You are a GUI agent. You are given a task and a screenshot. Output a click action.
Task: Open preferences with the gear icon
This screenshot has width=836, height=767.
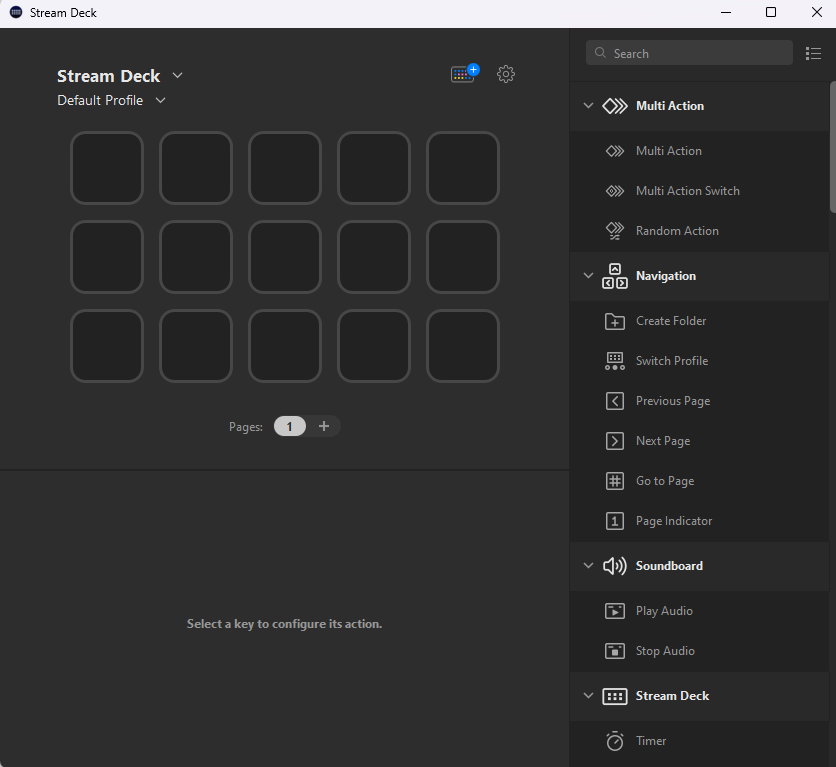(x=505, y=74)
